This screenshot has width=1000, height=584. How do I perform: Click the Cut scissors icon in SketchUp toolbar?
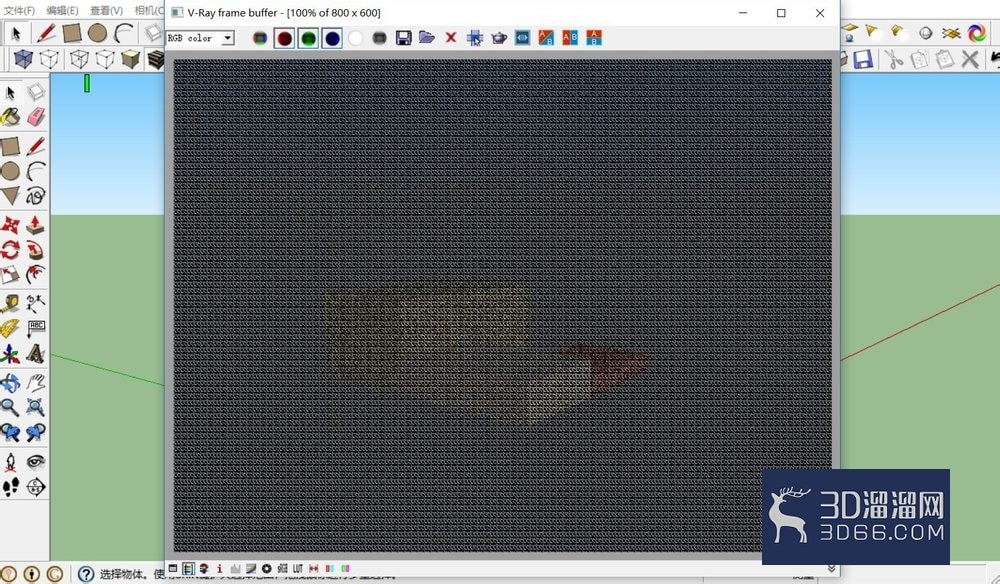[x=894, y=59]
